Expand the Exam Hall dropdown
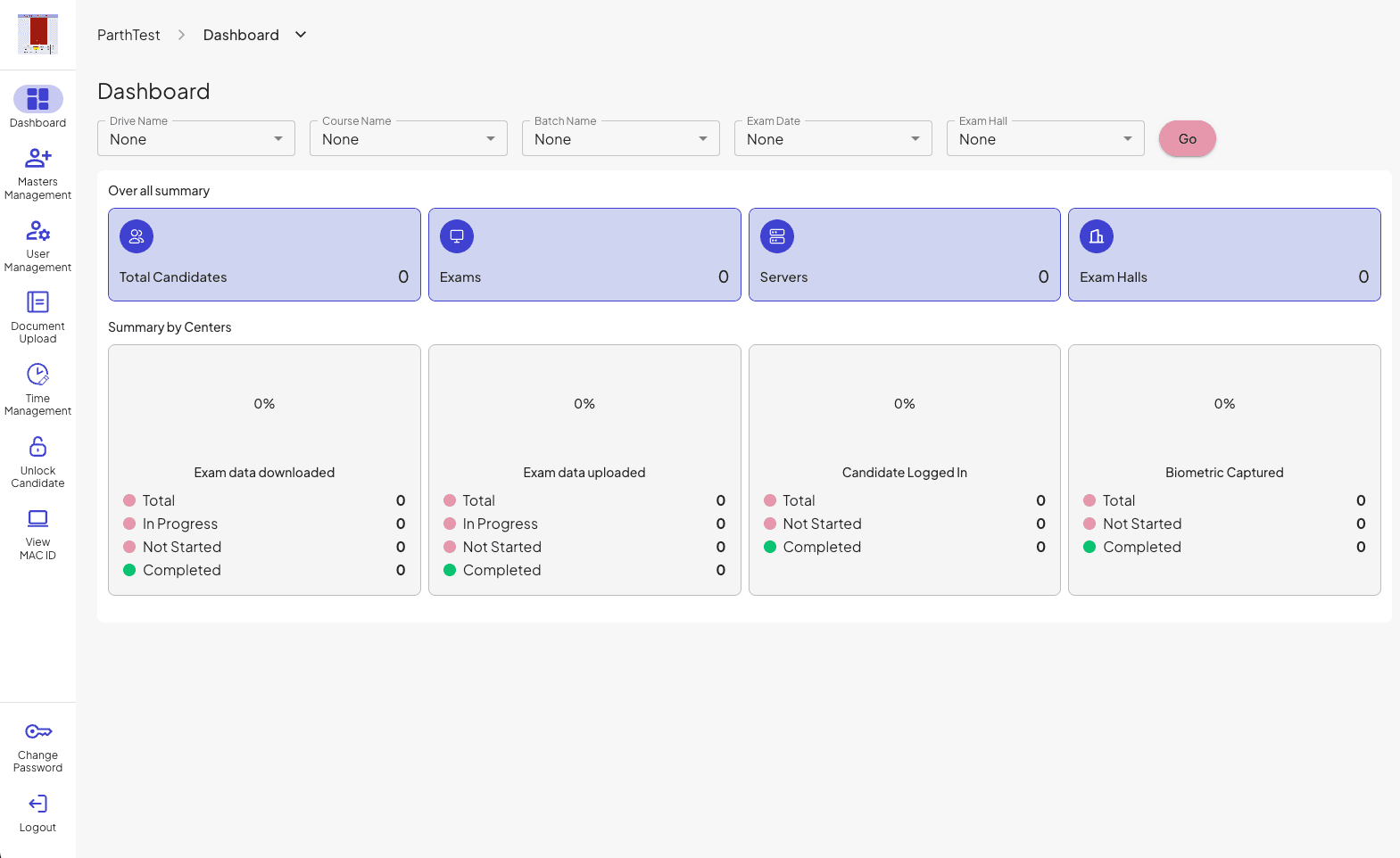The height and width of the screenshot is (858, 1400). click(x=1046, y=138)
